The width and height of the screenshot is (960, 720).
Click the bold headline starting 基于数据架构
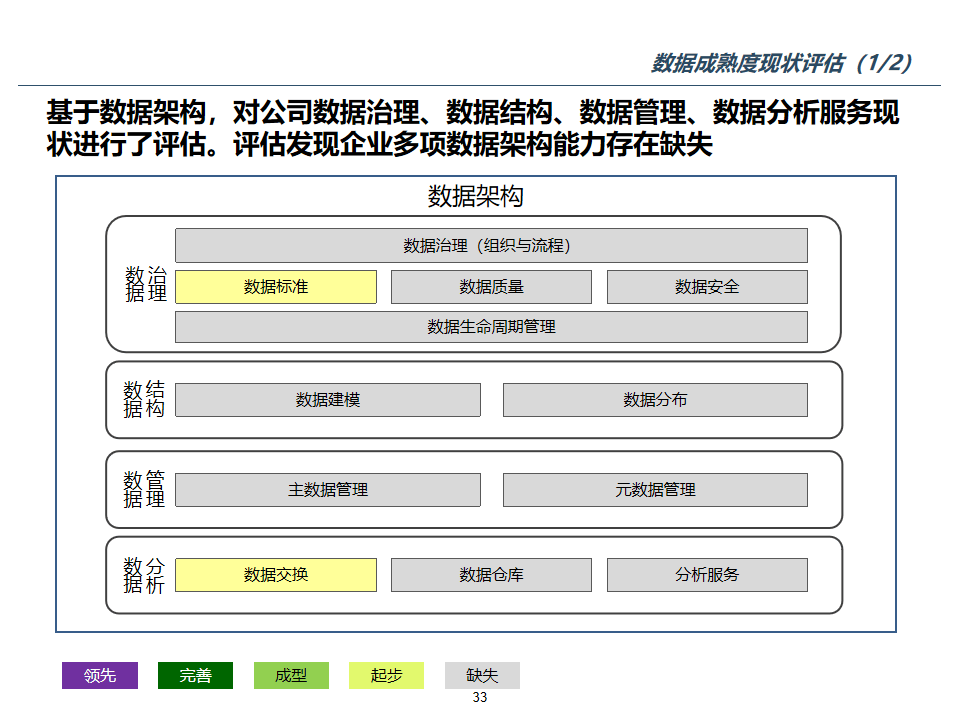473,129
